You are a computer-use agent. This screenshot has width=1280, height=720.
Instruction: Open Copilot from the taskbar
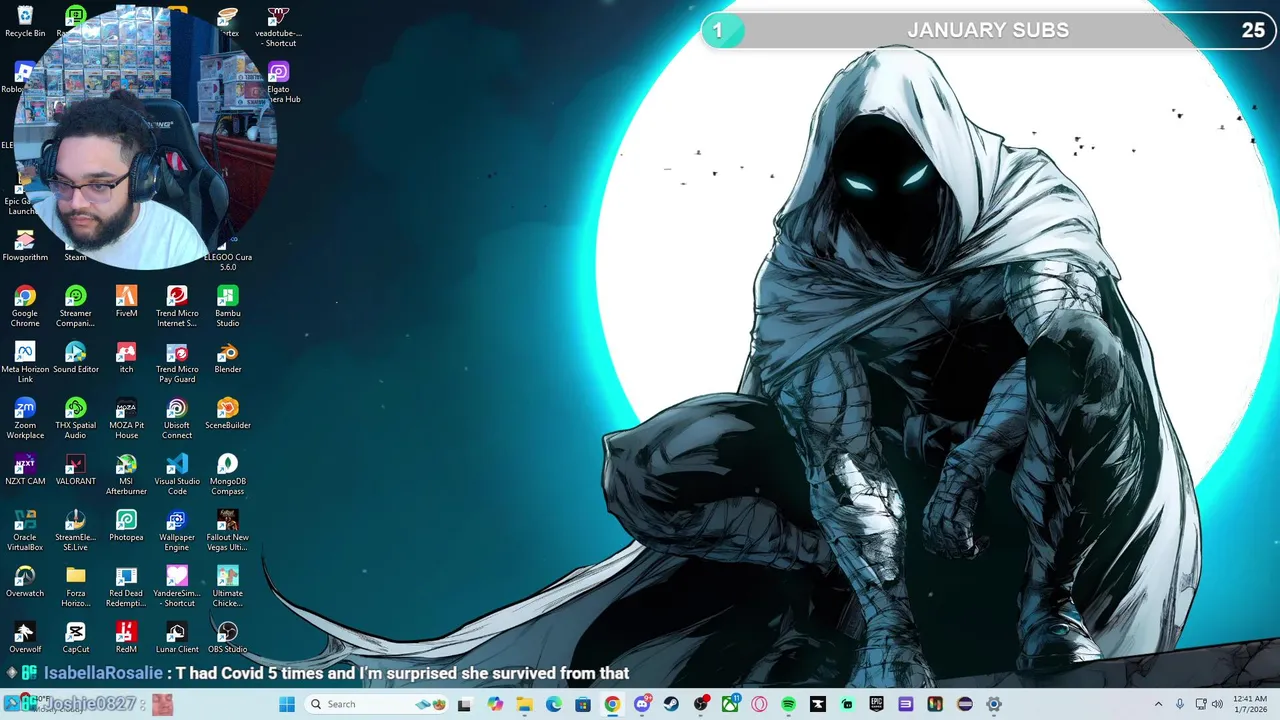click(495, 704)
